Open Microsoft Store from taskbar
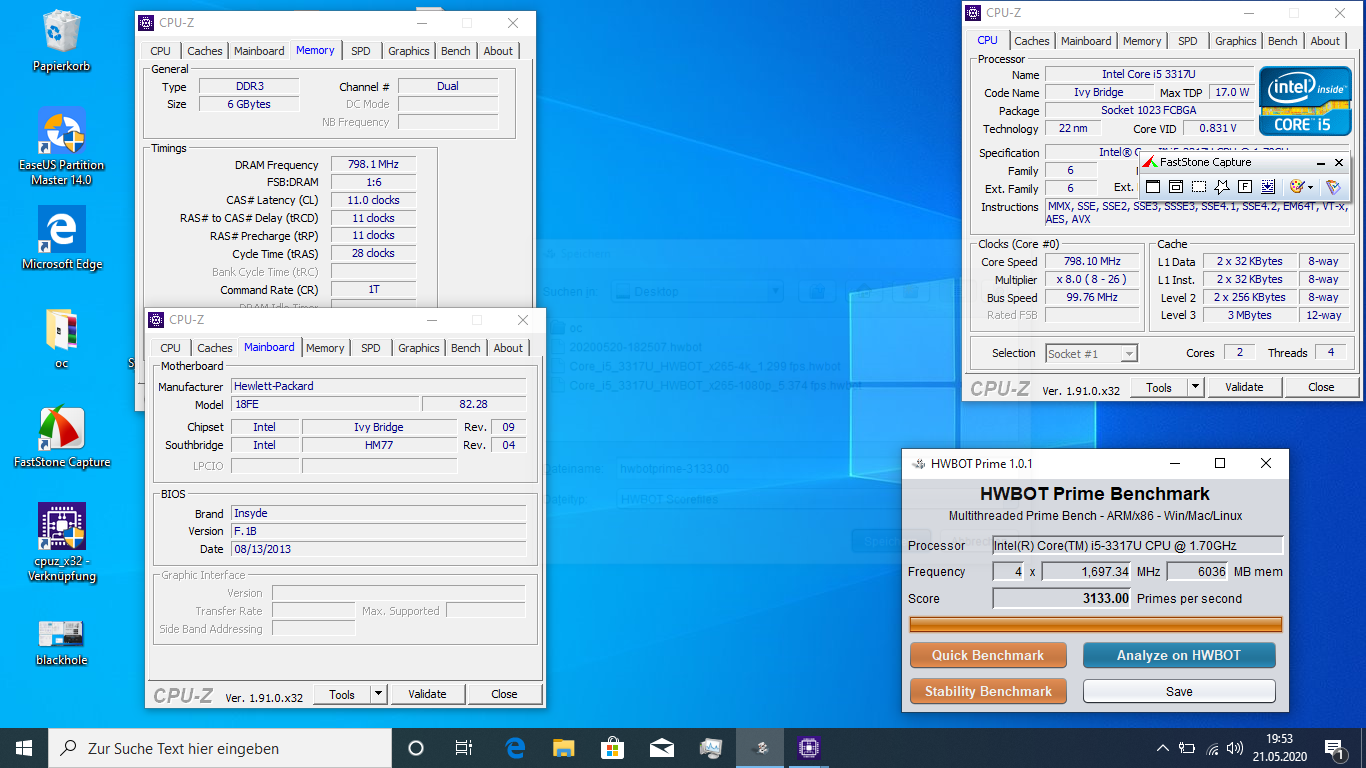 [612, 748]
